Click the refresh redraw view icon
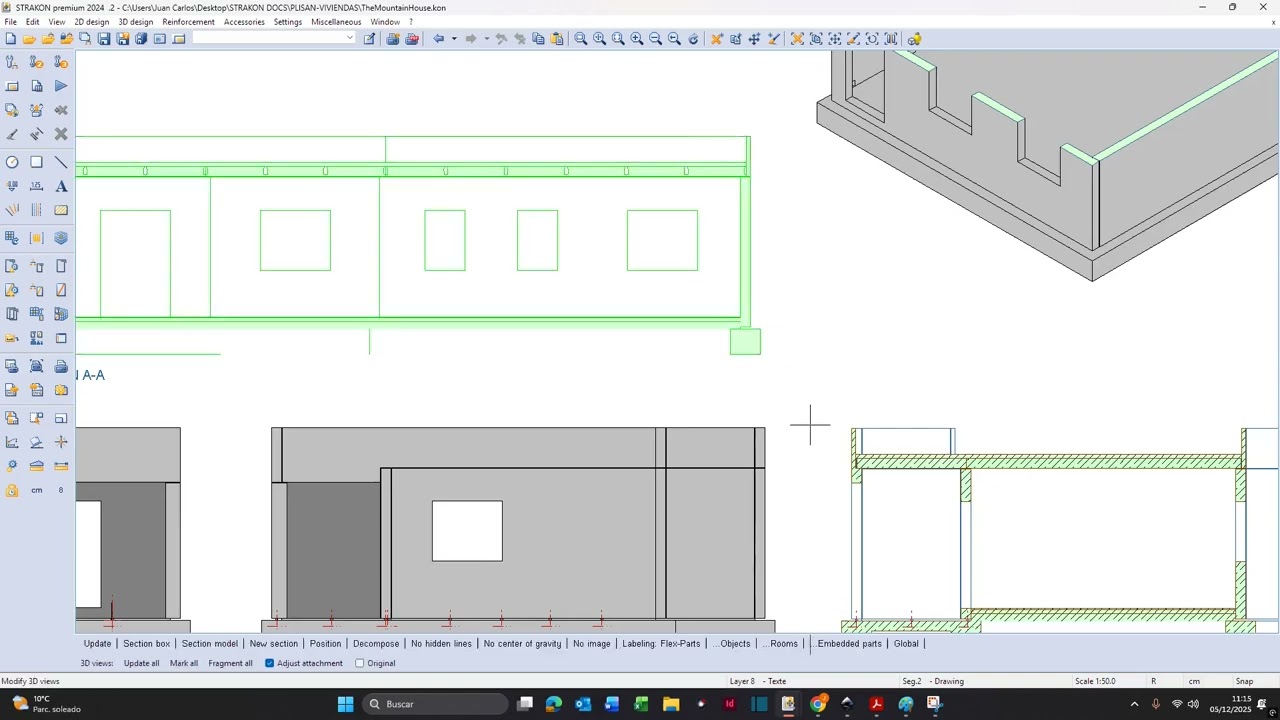The image size is (1280, 720). (693, 39)
